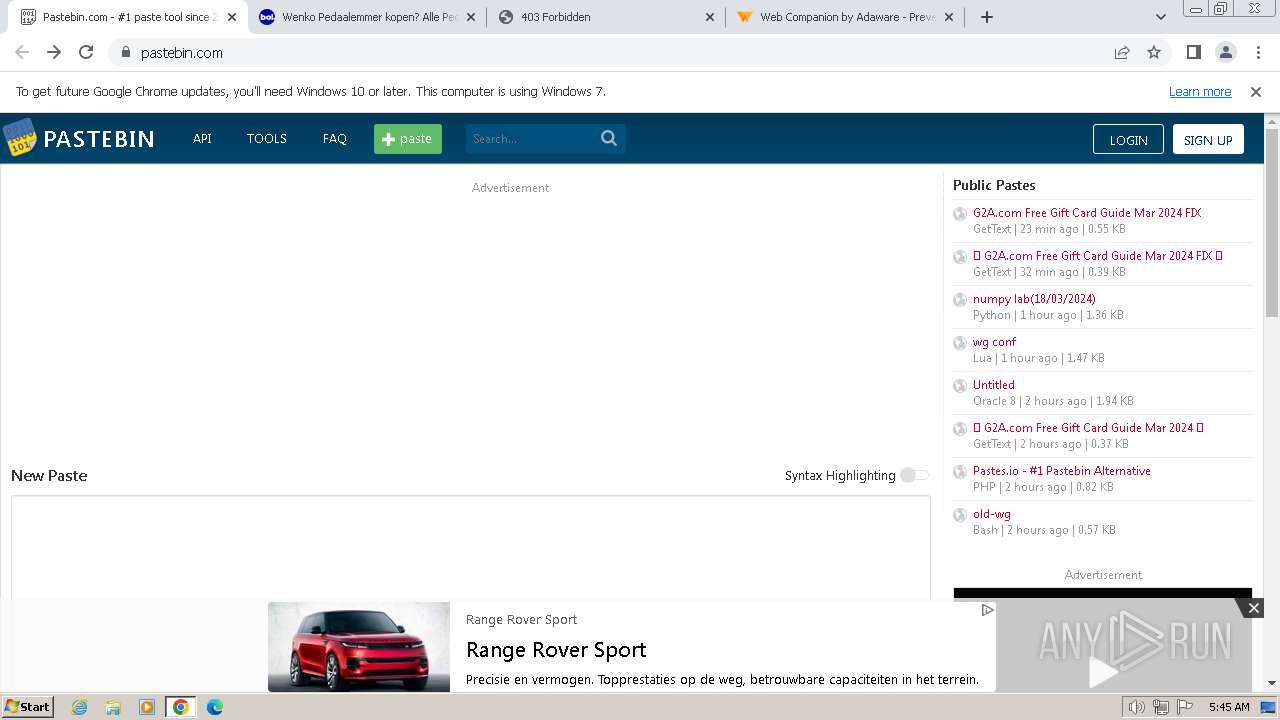1280x720 pixels.
Task: Switch to 403 Forbidden tab
Action: 606,17
